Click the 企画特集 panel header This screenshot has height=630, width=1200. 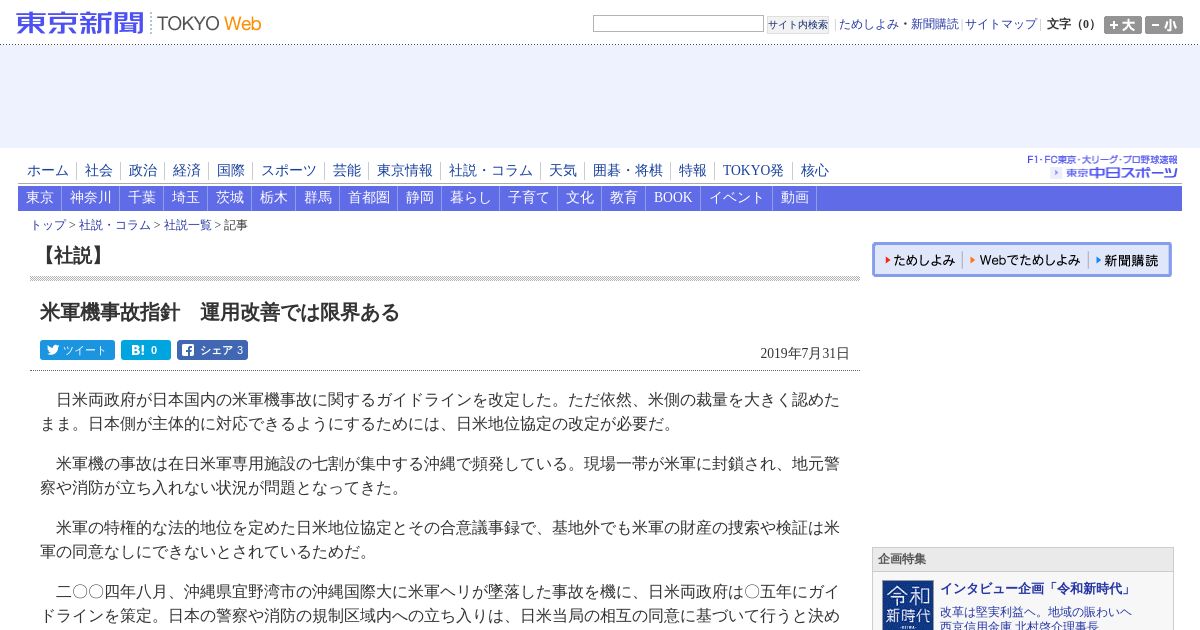pyautogui.click(x=1022, y=560)
